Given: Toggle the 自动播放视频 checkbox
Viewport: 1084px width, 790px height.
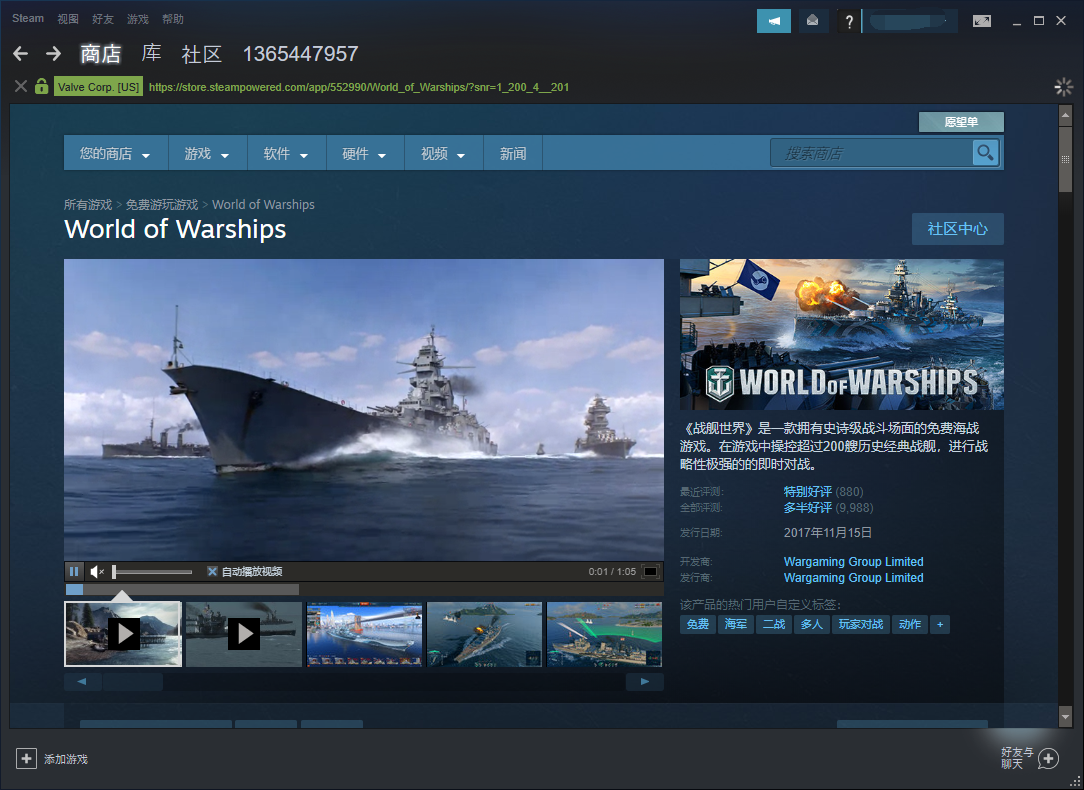Looking at the screenshot, I should point(212,571).
